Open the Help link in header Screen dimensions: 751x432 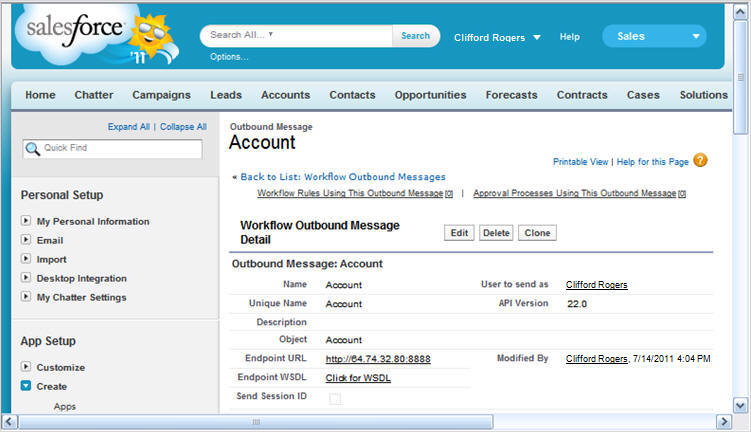pos(569,36)
